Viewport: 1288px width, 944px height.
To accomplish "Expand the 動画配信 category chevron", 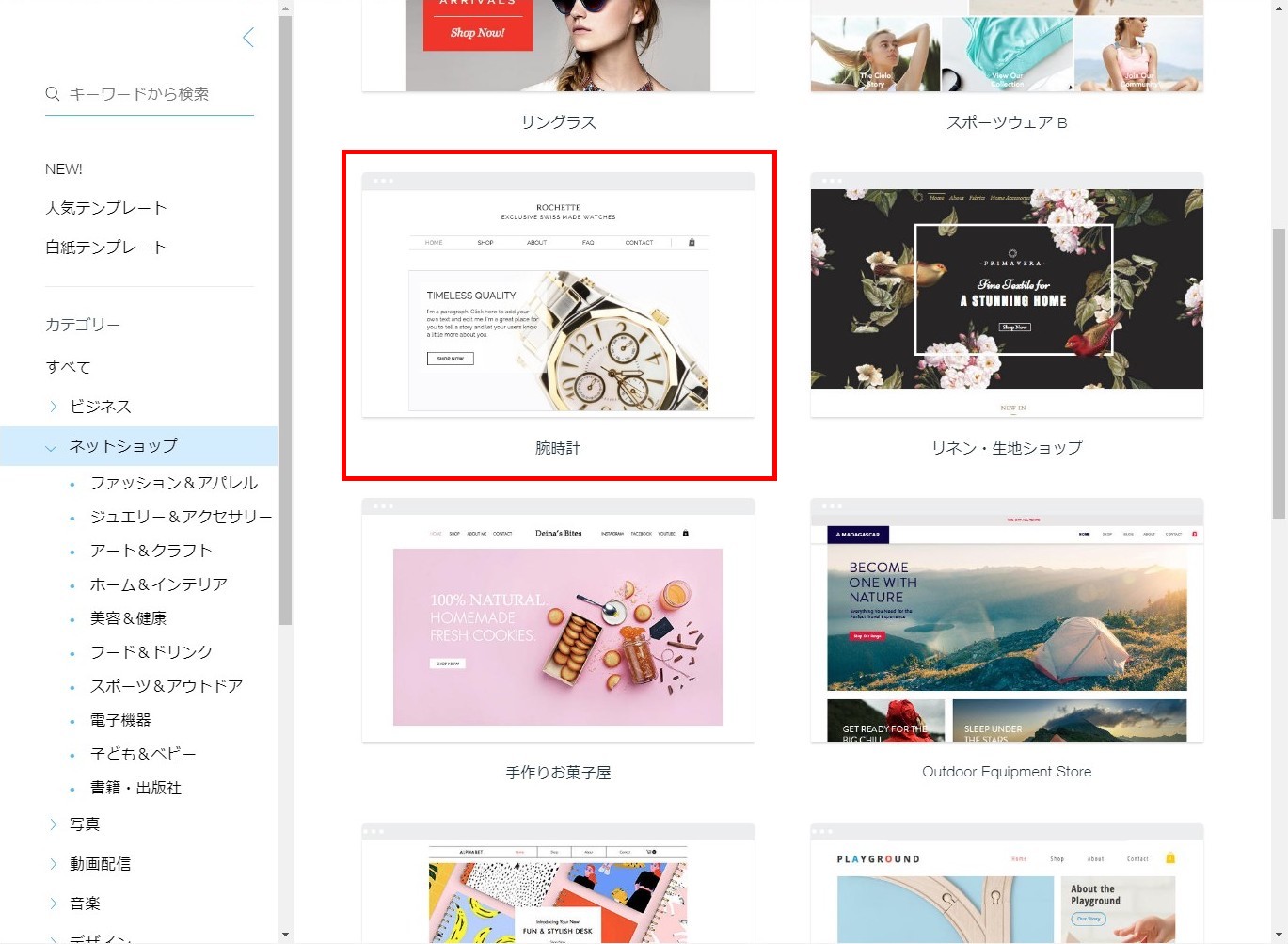I will click(x=53, y=864).
